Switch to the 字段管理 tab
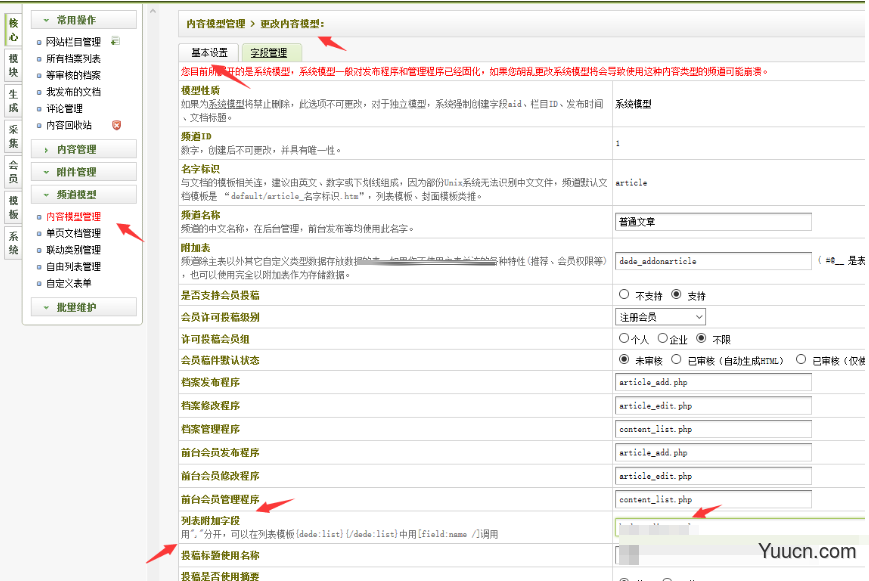Screen dimensions: 869x581 pos(270,53)
